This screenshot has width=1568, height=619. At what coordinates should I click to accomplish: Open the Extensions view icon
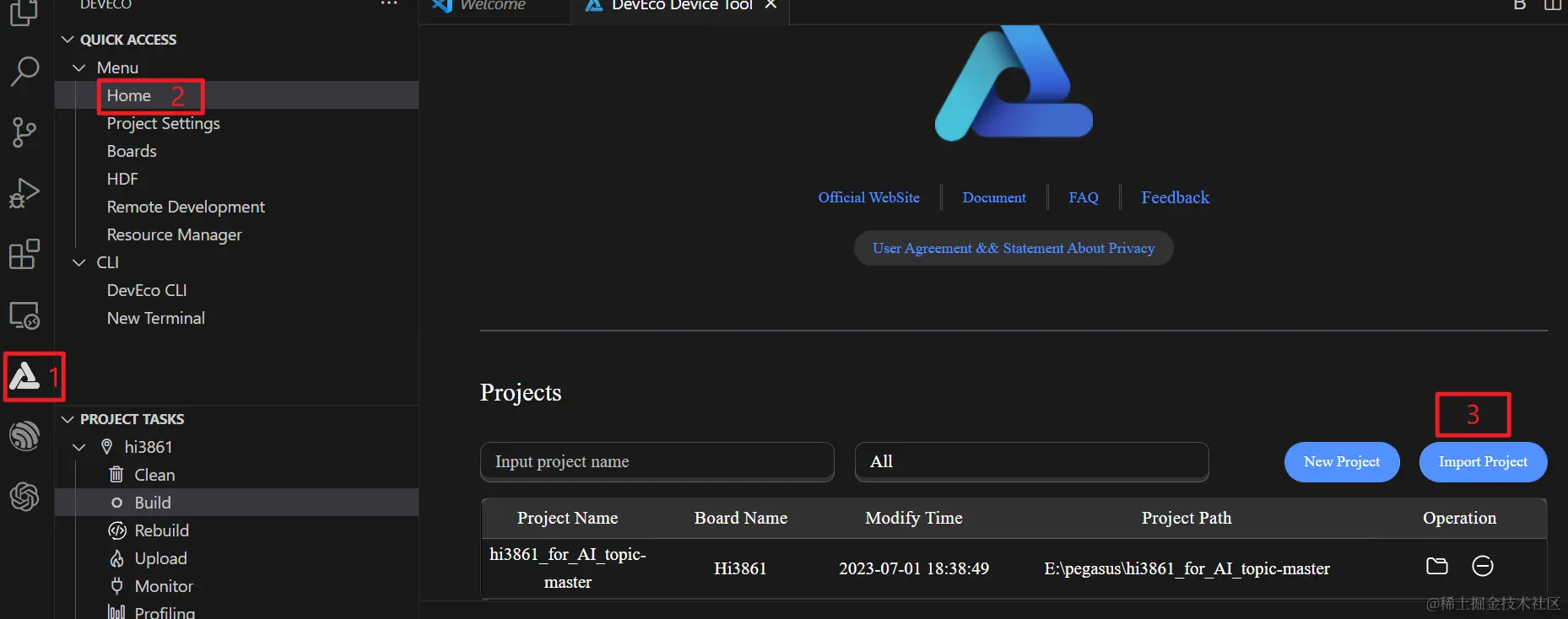24,254
